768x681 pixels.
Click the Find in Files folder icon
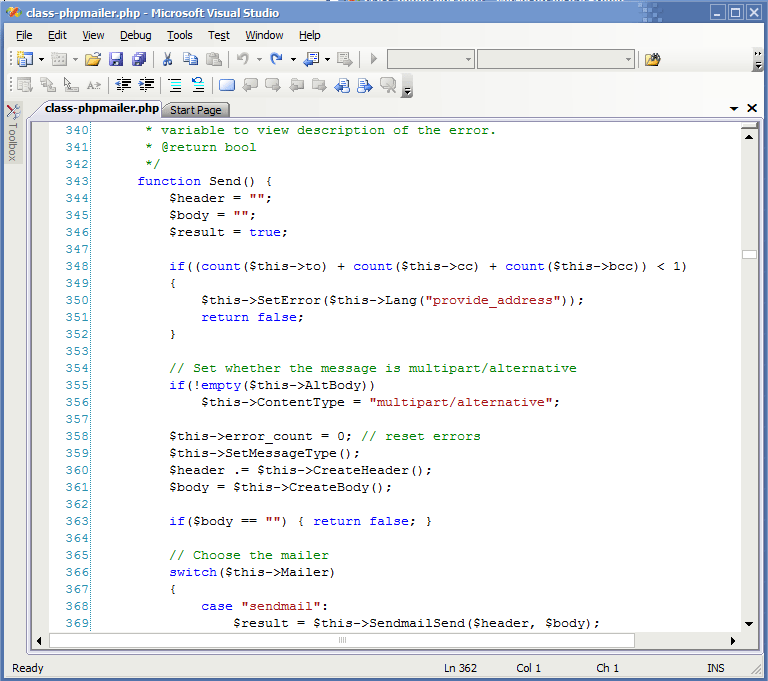pyautogui.click(x=652, y=59)
